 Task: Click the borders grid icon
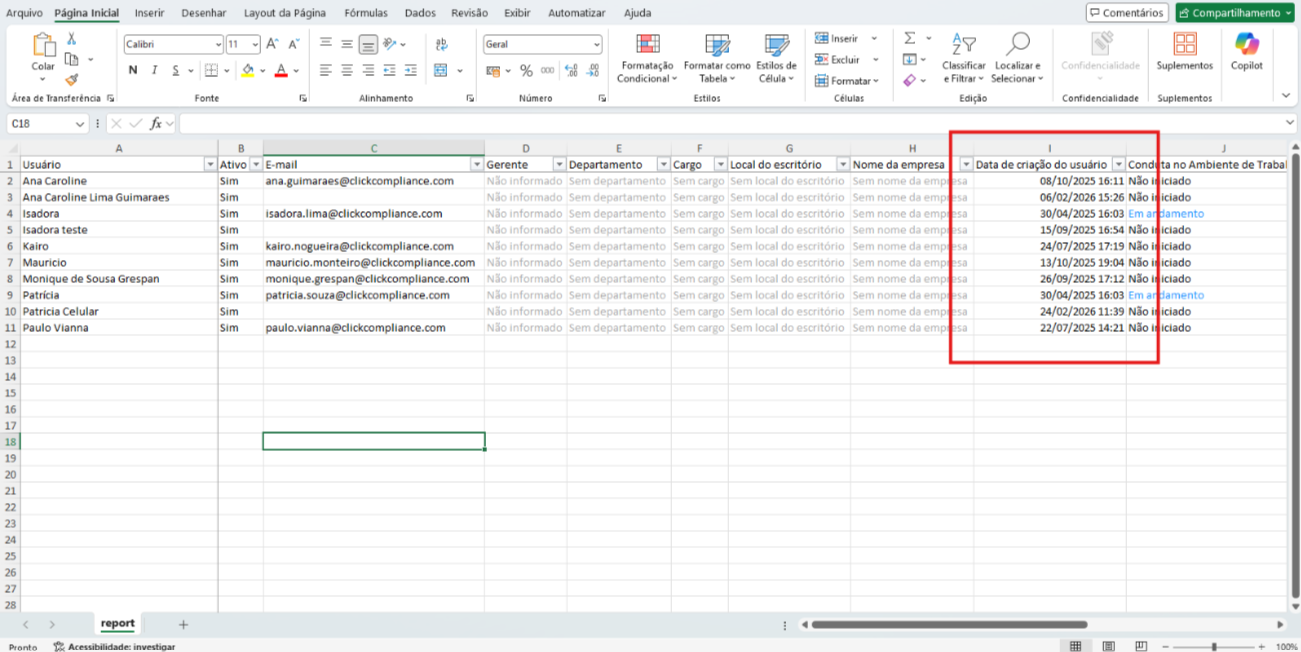(211, 71)
